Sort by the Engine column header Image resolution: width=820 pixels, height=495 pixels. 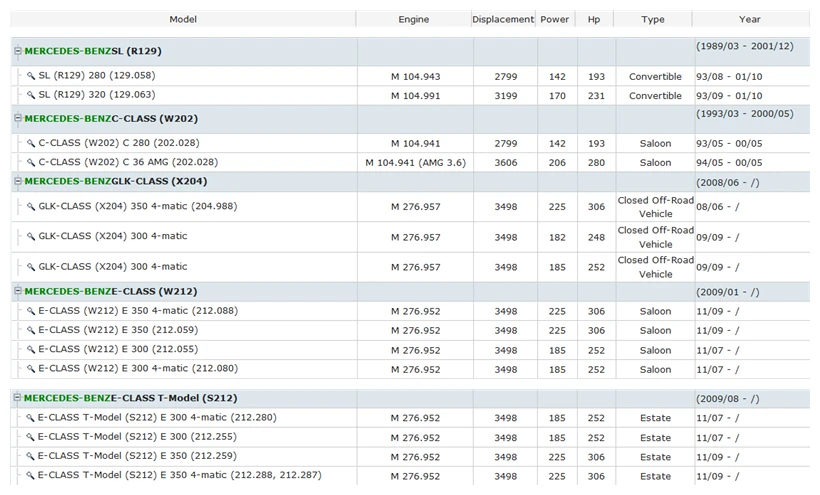[414, 19]
